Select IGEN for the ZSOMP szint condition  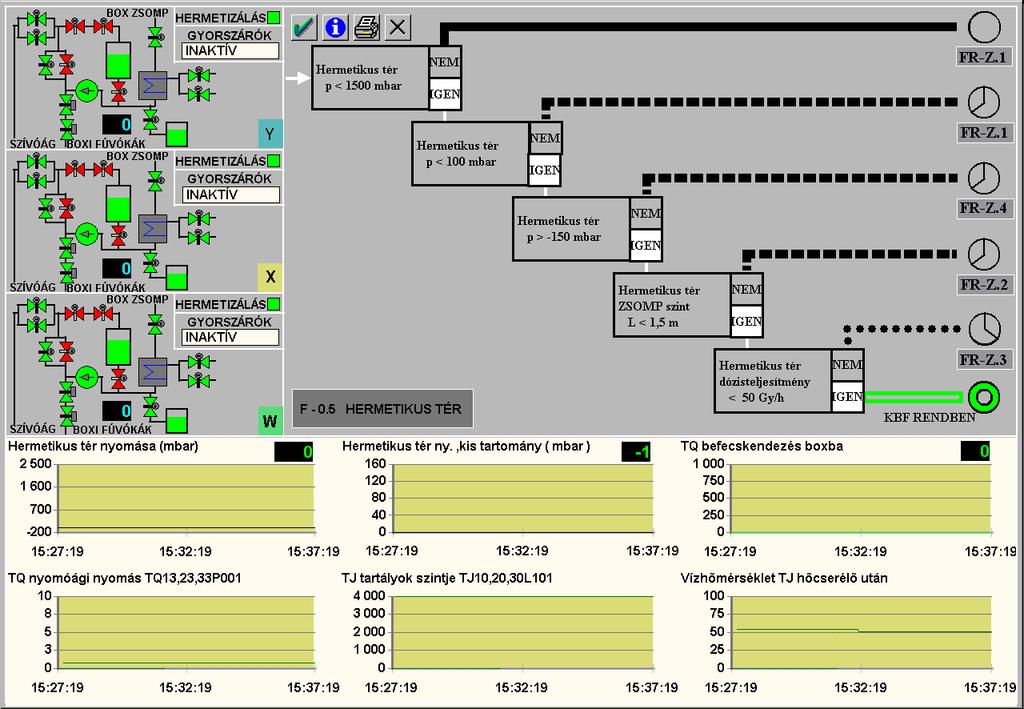coord(746,321)
